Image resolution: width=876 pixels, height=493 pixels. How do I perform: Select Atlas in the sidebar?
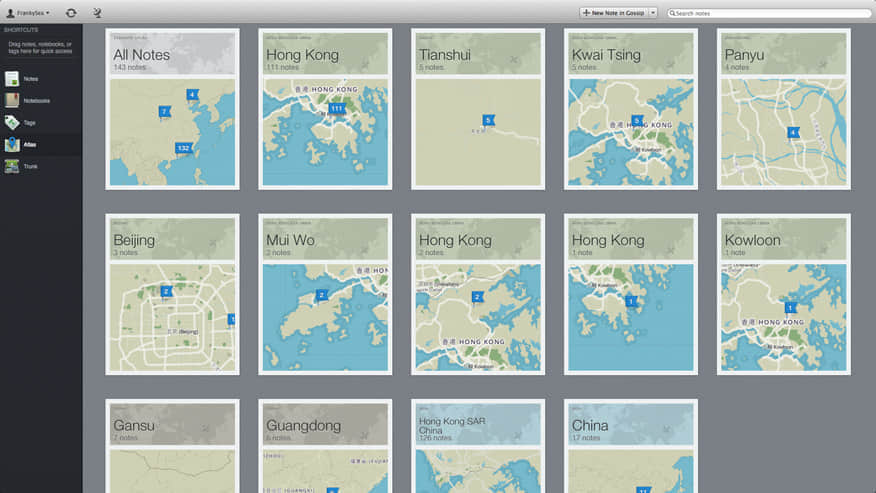30,145
